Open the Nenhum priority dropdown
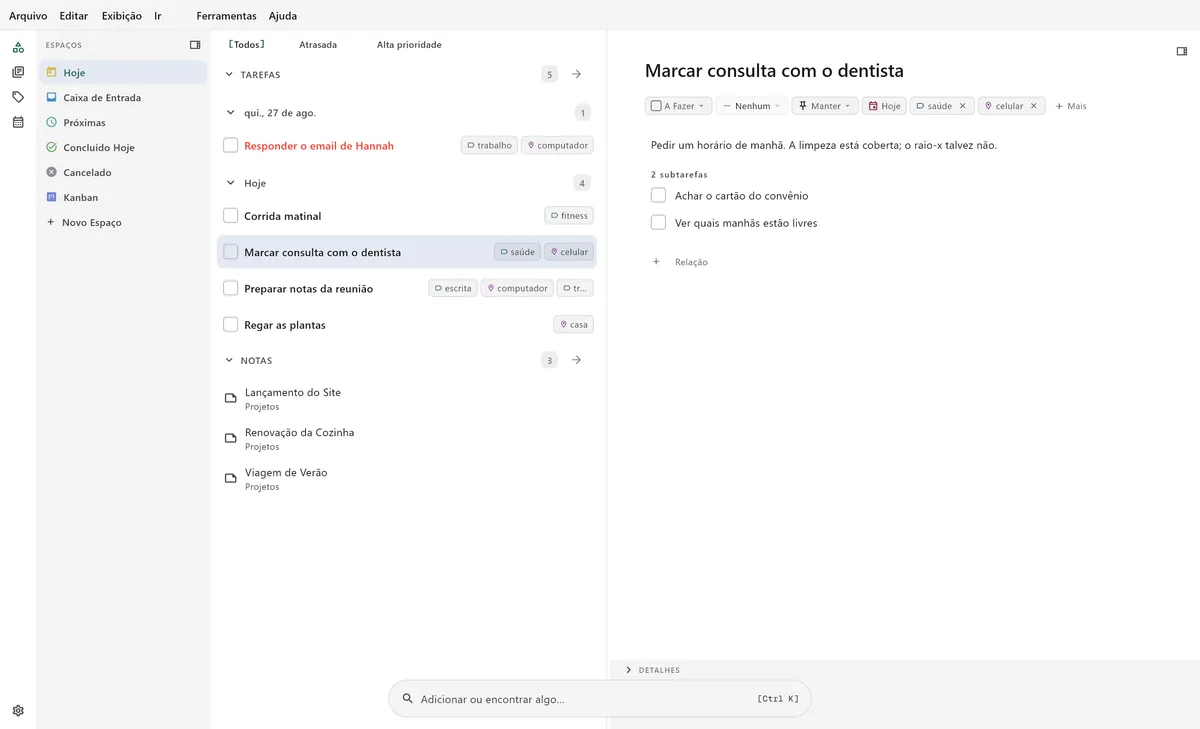The height and width of the screenshot is (729, 1200). pos(752,106)
